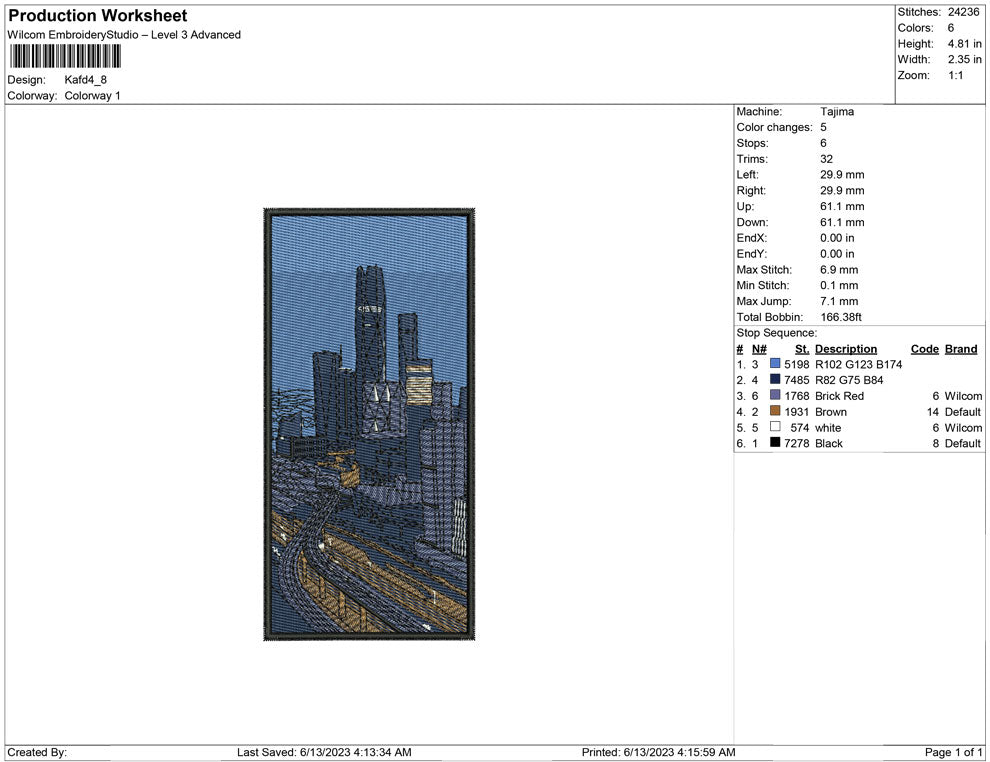Click the 'Production Worksheet' title

(x=98, y=16)
